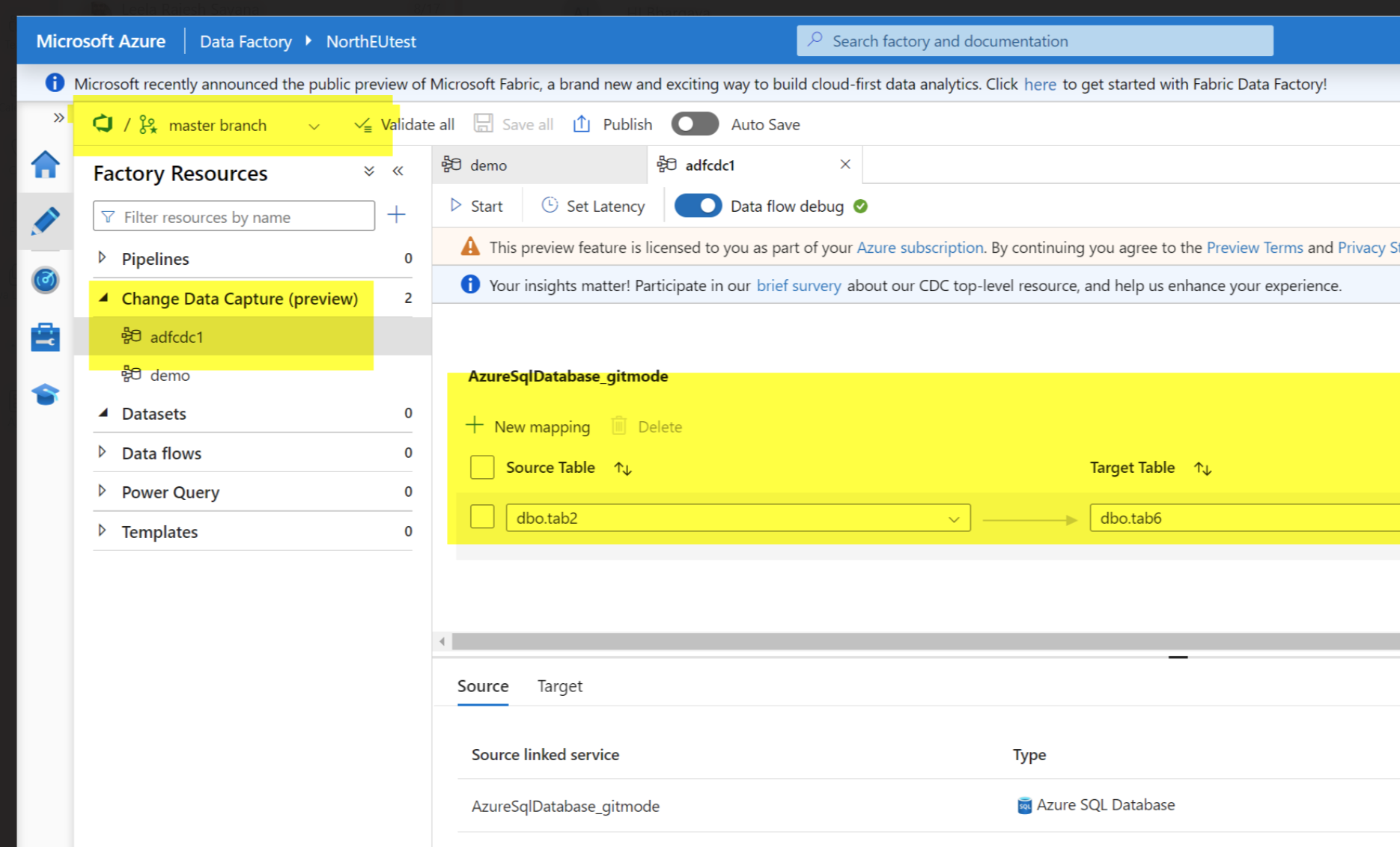Viewport: 1400px width, 847px height.
Task: Expand the Pipelines section
Action: pos(103,257)
